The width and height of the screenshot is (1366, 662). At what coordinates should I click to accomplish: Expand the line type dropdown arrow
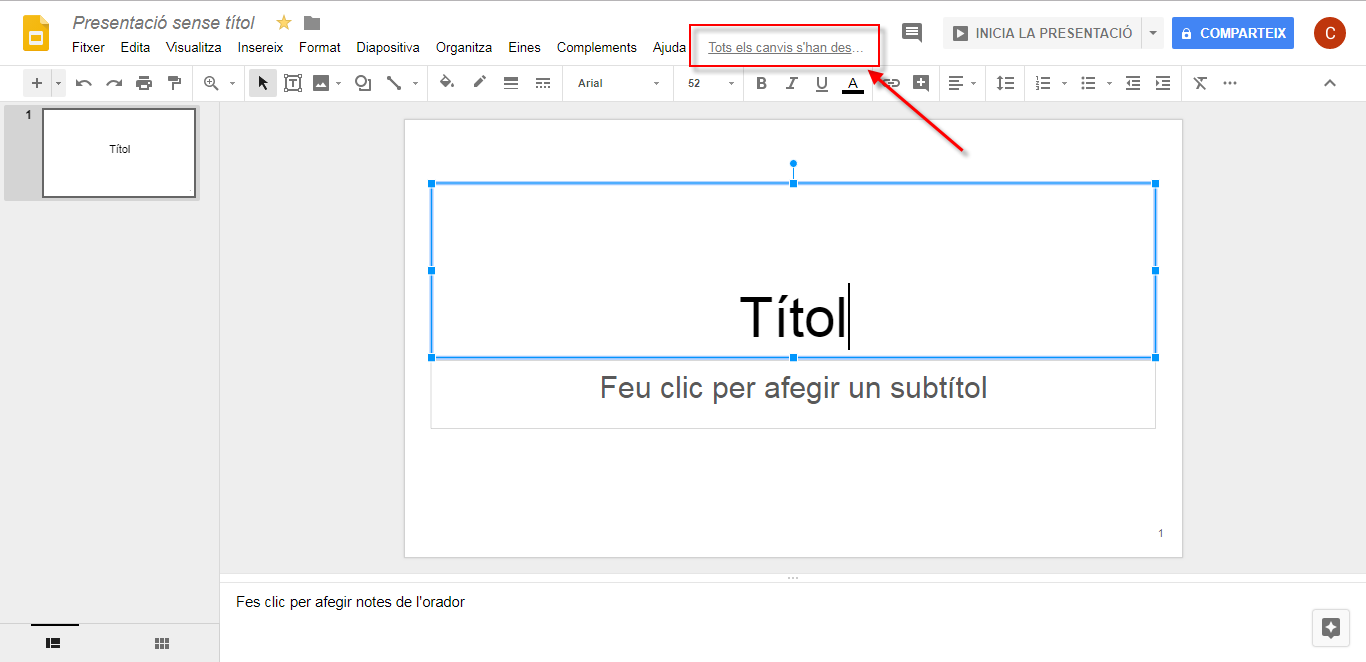415,83
